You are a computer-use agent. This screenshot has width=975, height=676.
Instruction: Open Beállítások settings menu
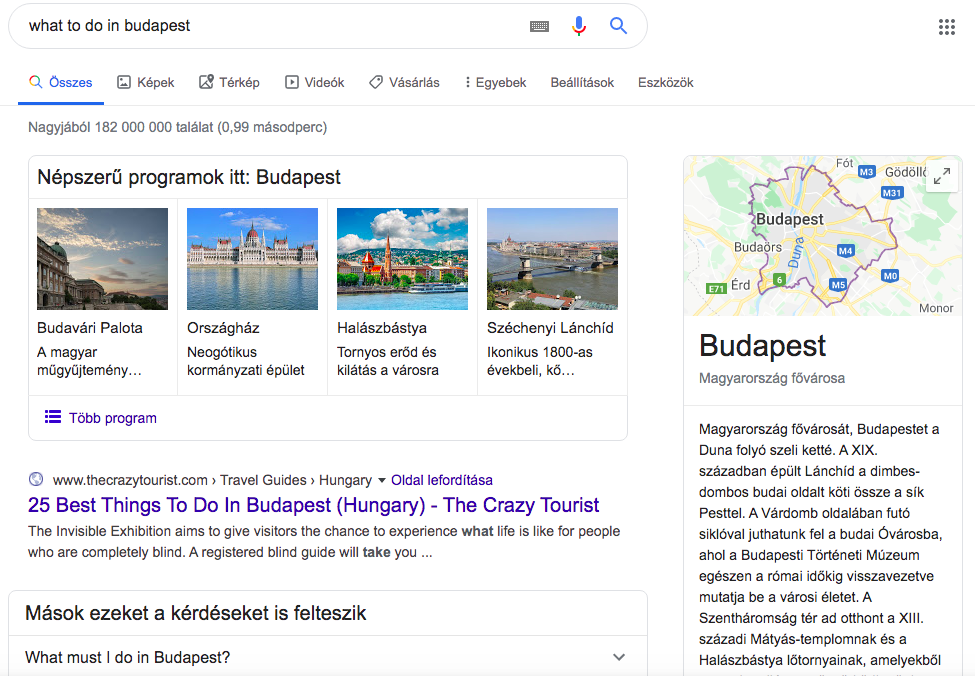pyautogui.click(x=582, y=82)
